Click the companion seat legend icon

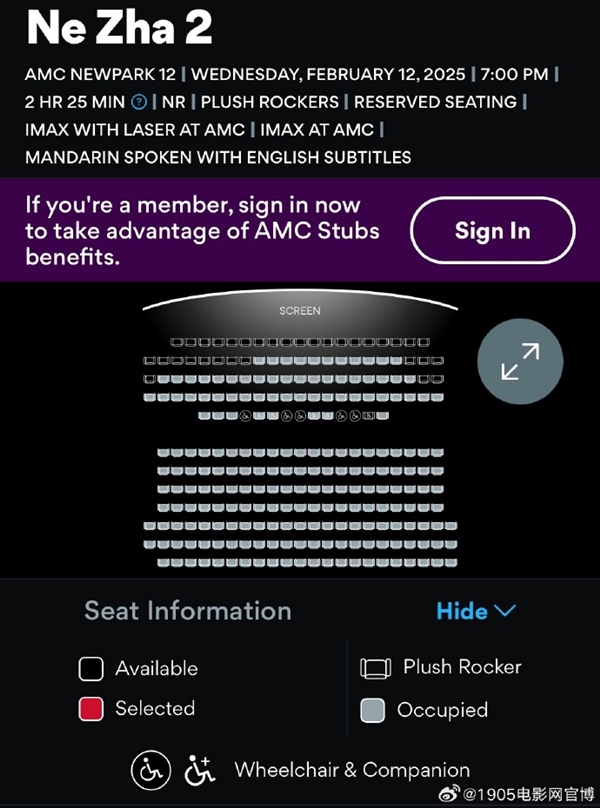[x=200, y=770]
